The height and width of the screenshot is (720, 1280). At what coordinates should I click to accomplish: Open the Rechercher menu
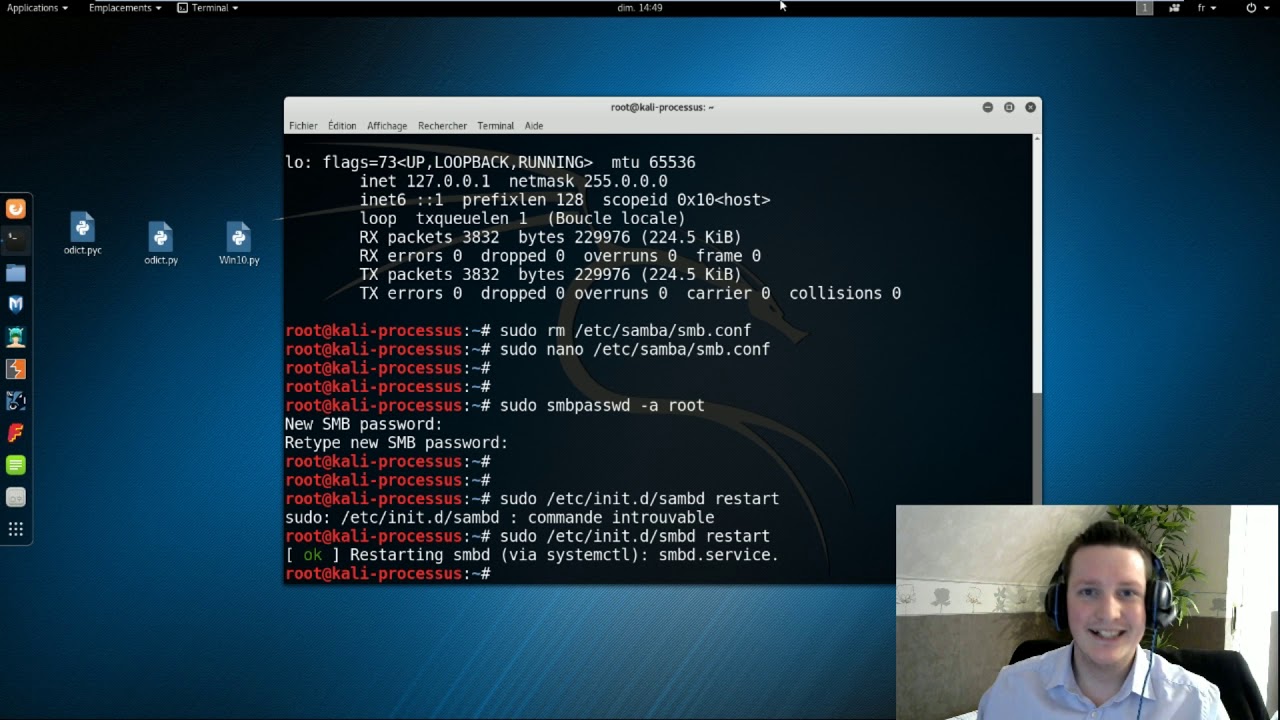442,126
